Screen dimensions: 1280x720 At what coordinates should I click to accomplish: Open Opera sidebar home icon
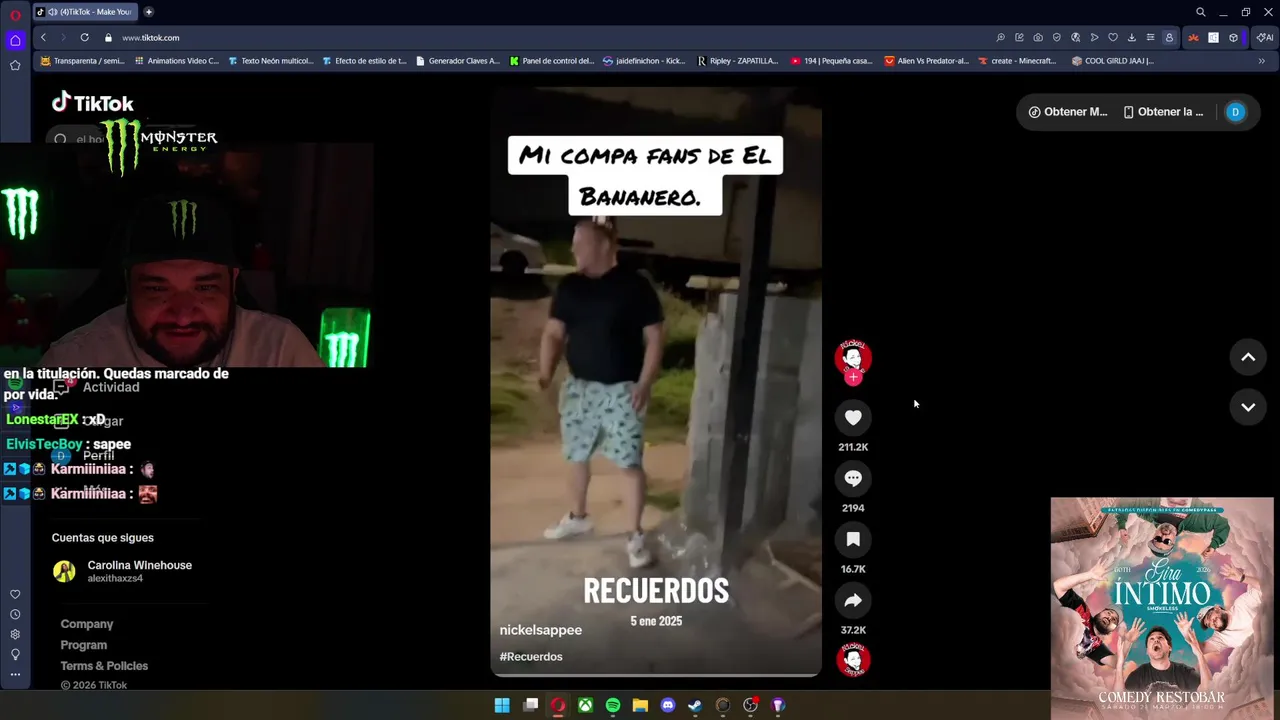pyautogui.click(x=15, y=41)
